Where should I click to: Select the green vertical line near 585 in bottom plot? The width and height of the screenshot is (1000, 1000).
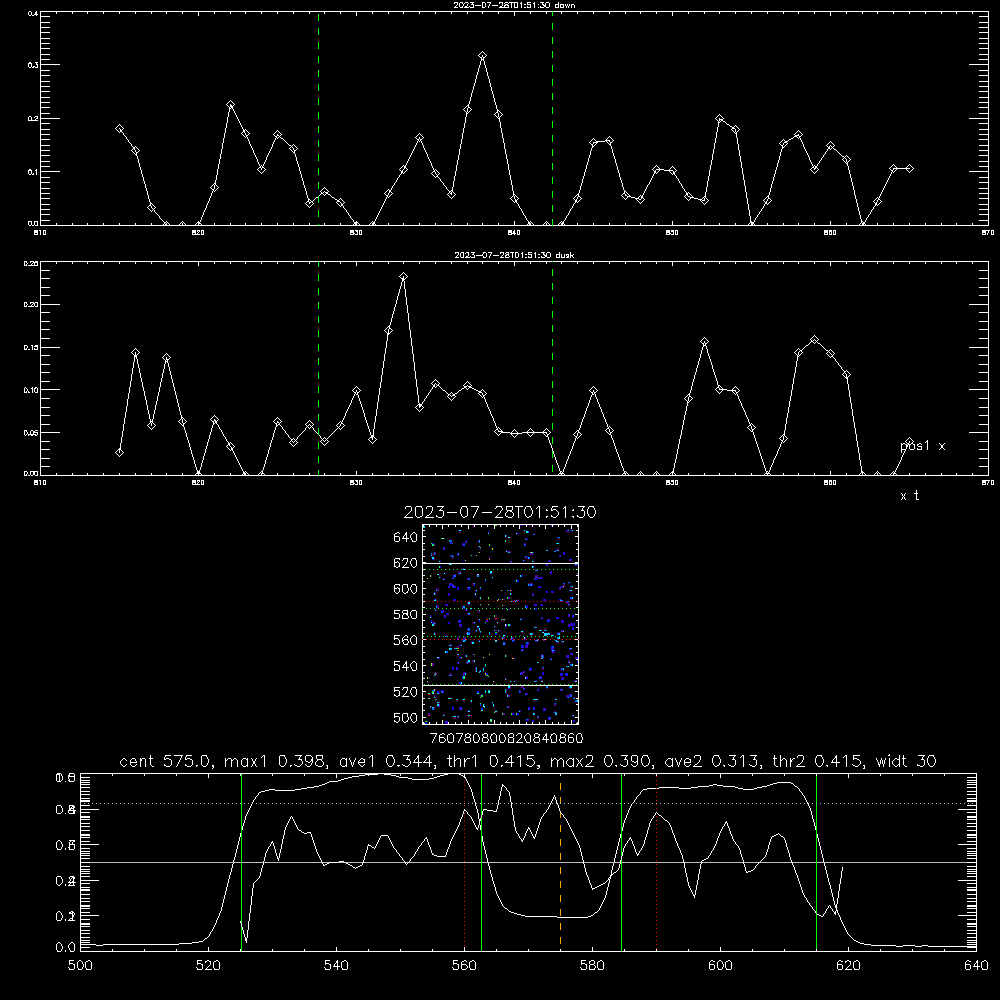(x=621, y=862)
